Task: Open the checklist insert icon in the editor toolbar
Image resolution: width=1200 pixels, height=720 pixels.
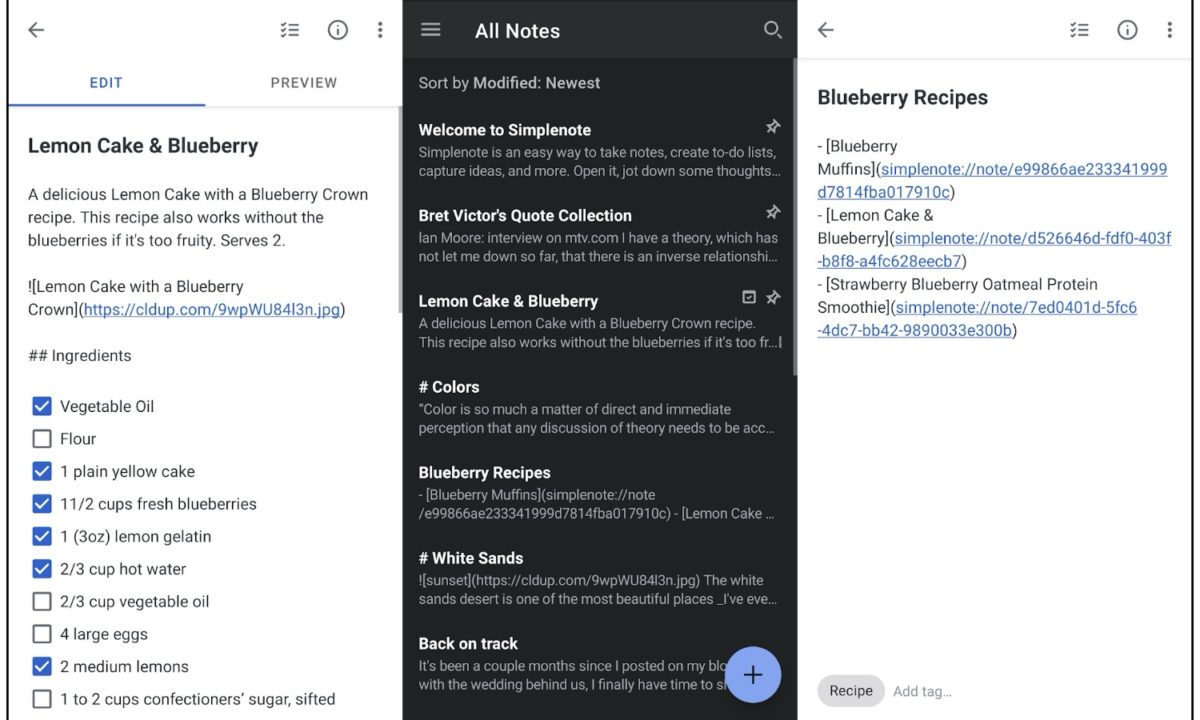Action: click(289, 30)
